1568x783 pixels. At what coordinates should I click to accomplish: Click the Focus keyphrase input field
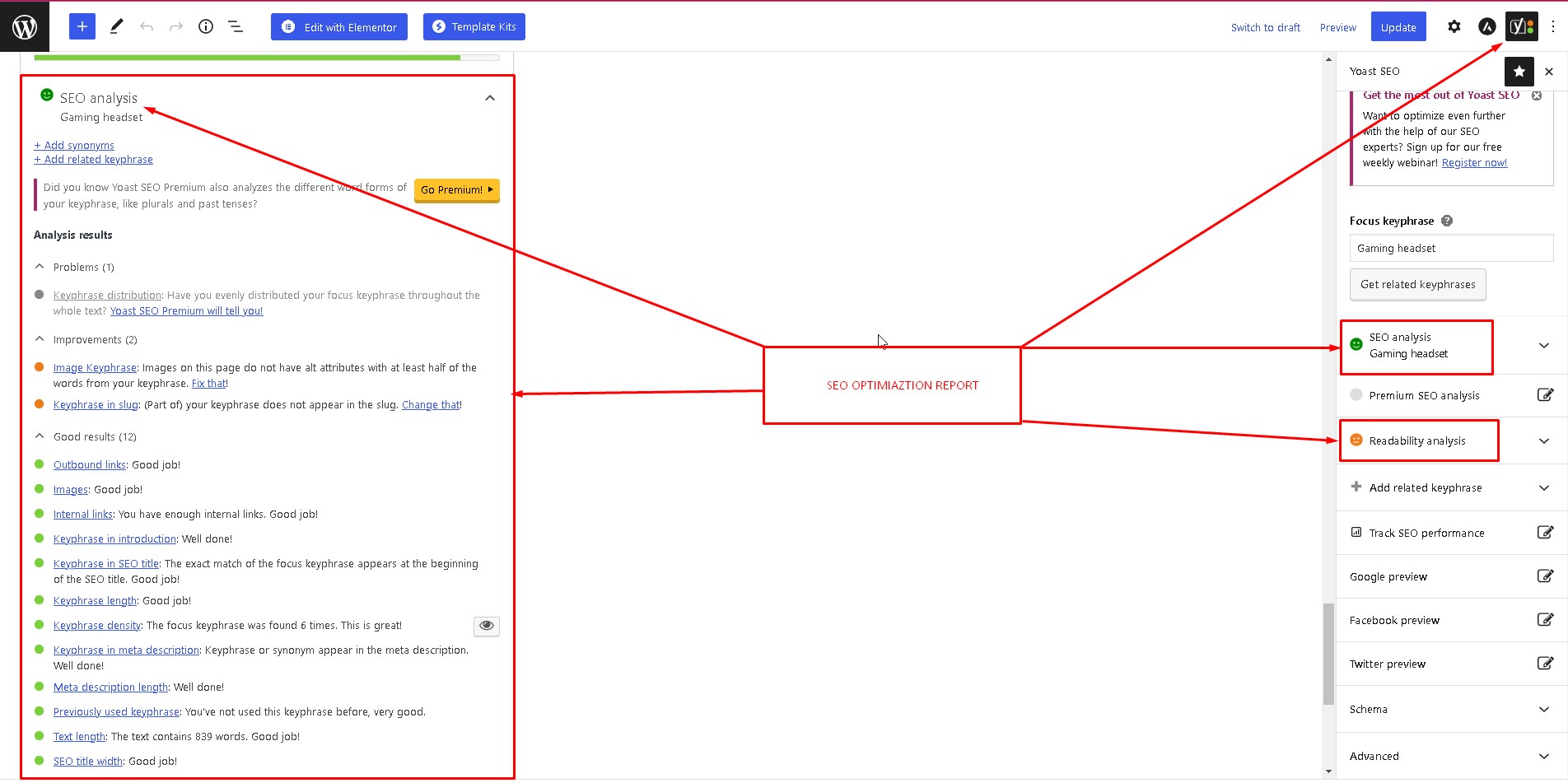click(x=1451, y=248)
